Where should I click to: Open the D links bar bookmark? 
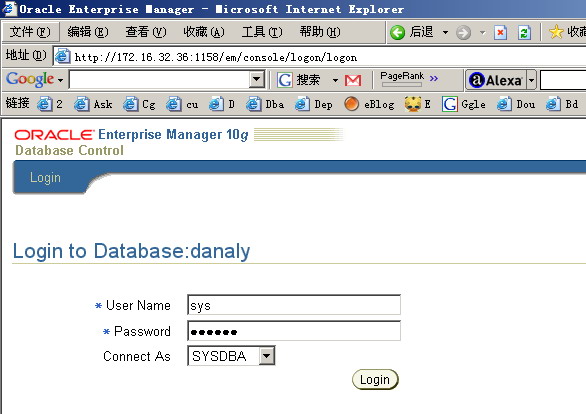coord(222,104)
